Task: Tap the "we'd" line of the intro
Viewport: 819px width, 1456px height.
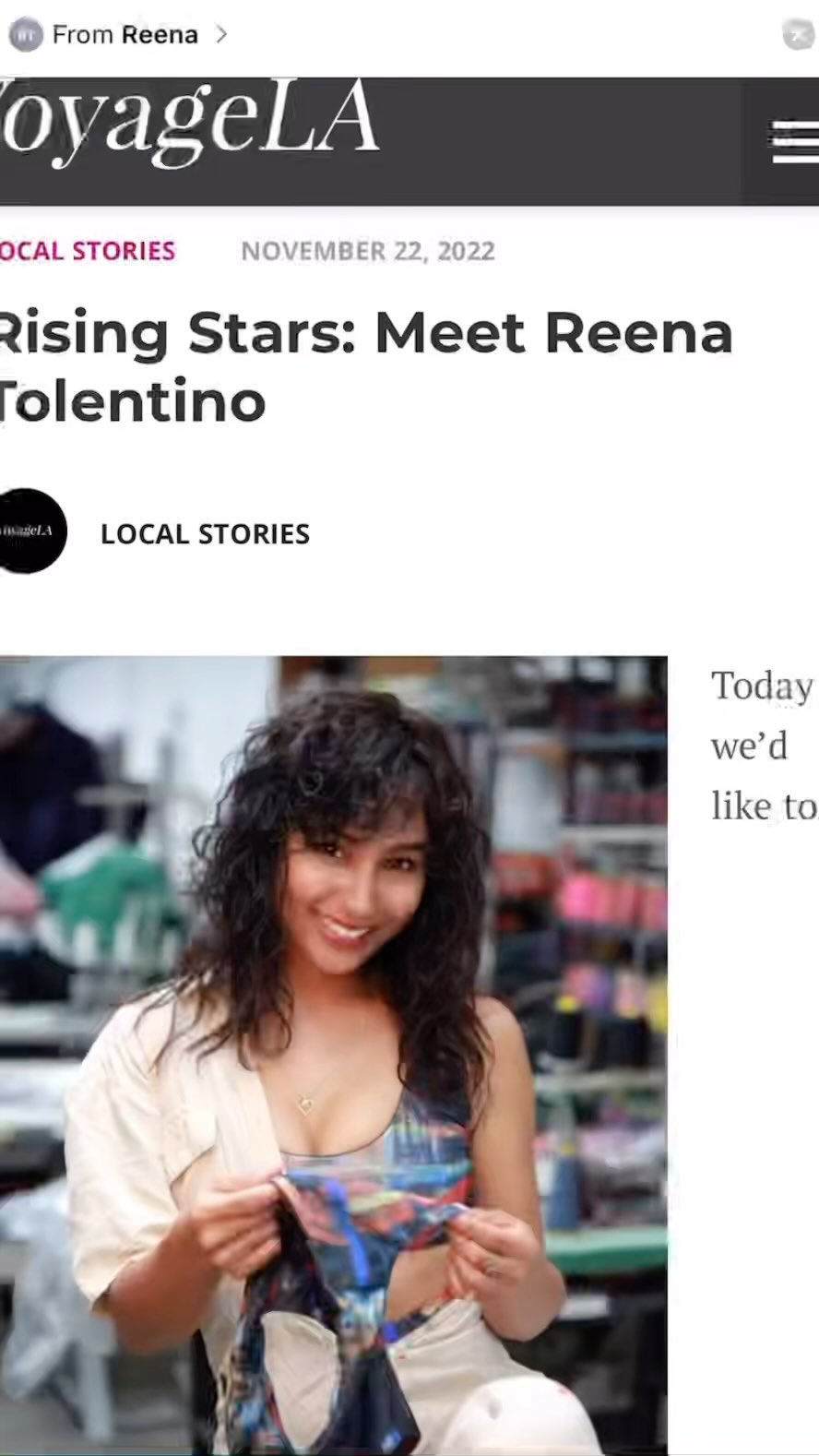Action: (749, 746)
